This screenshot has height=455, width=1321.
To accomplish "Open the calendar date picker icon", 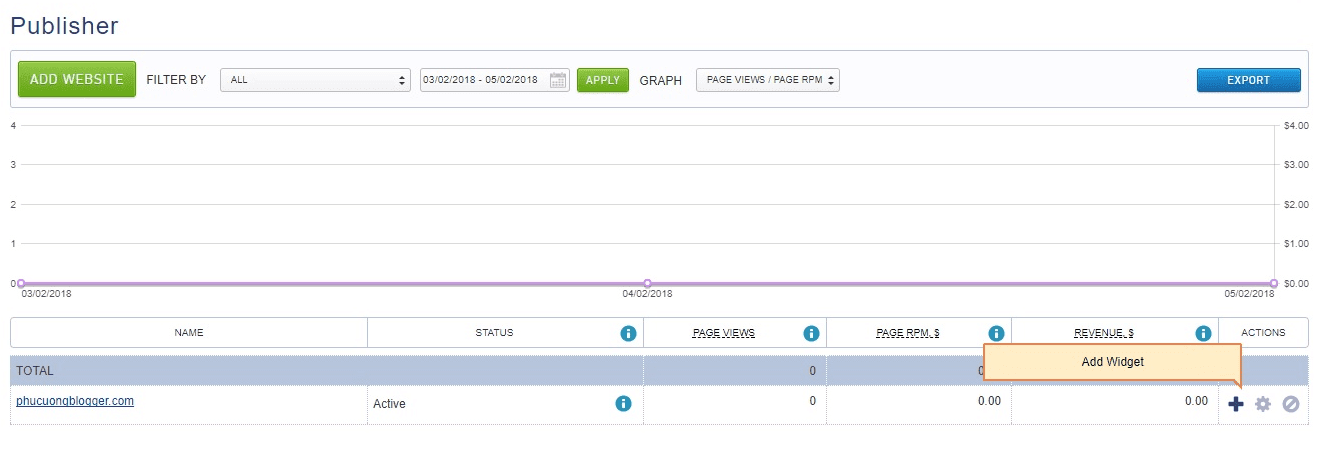I will 558,80.
